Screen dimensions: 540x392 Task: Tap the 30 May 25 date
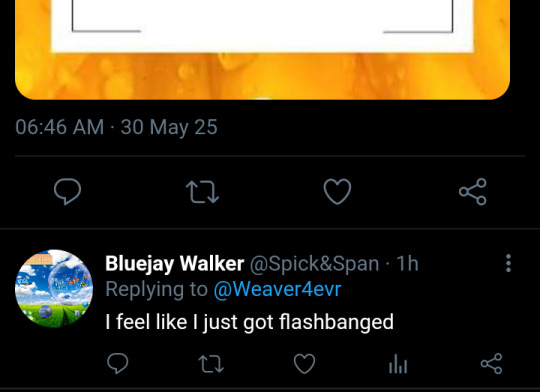pos(169,127)
